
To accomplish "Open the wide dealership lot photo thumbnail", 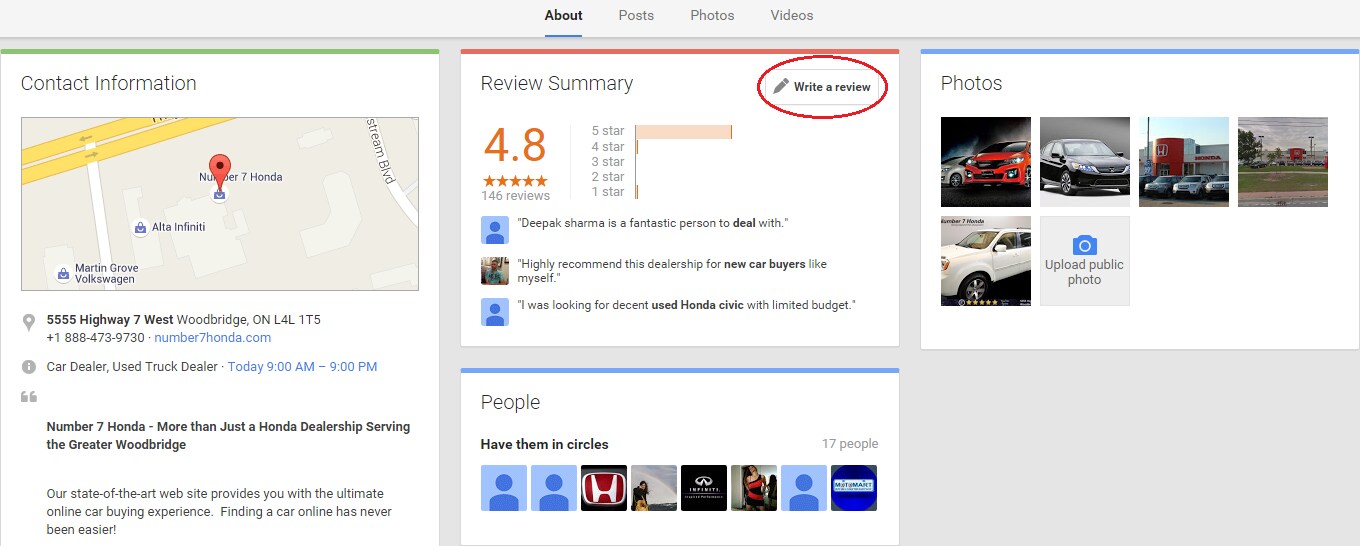I will click(x=1283, y=162).
